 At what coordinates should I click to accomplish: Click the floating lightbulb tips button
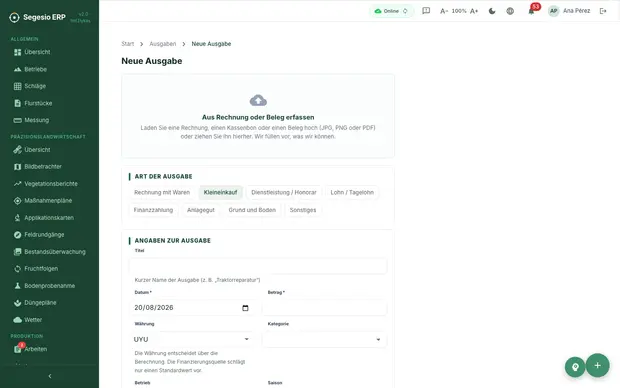click(575, 367)
